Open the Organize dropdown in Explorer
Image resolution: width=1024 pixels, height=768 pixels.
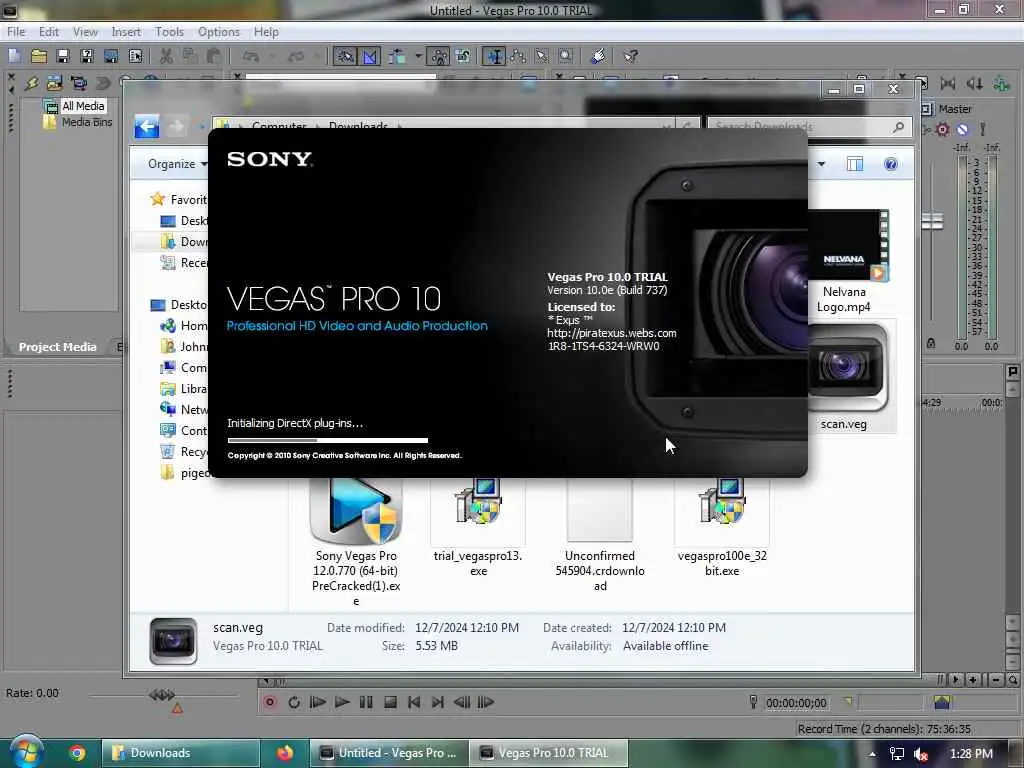click(x=176, y=164)
